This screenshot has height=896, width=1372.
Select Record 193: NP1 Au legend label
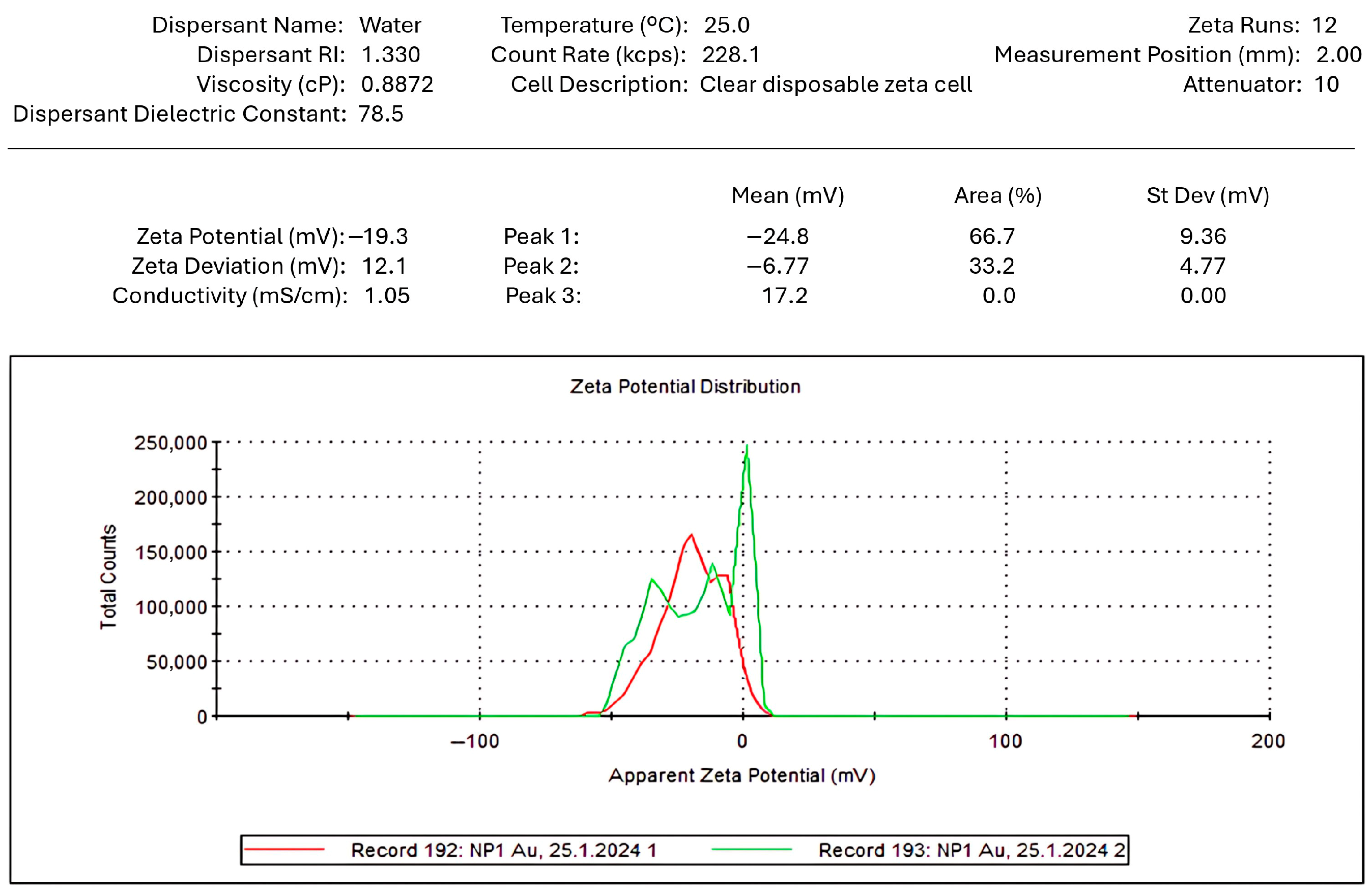coord(971,851)
